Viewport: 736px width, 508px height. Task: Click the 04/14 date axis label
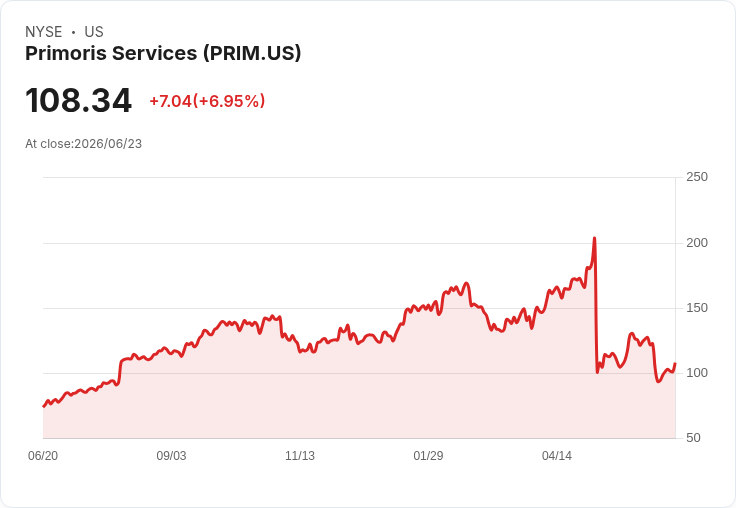[x=557, y=456]
